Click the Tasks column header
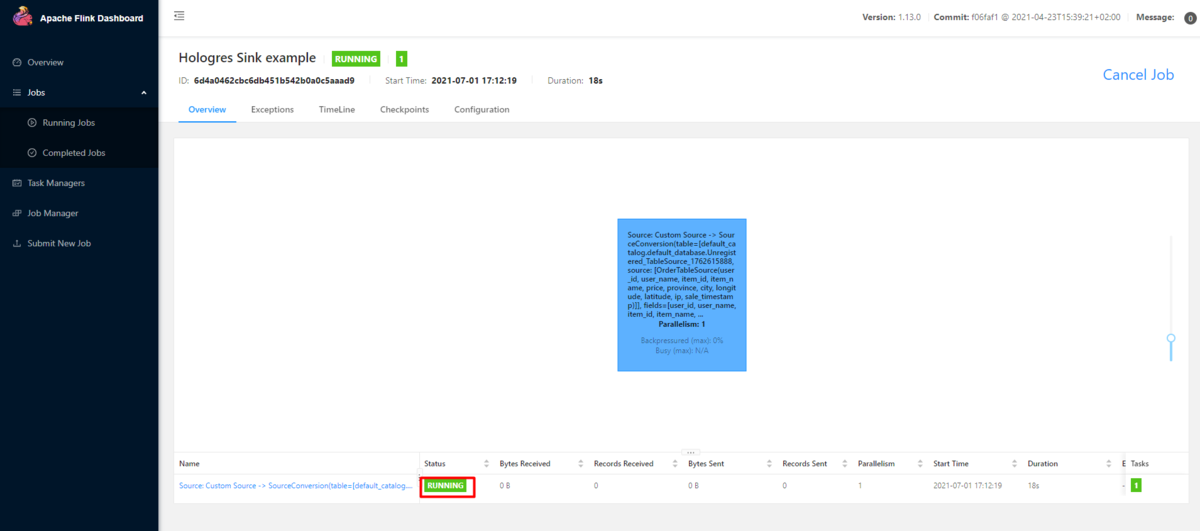This screenshot has width=1200, height=531. point(1141,463)
